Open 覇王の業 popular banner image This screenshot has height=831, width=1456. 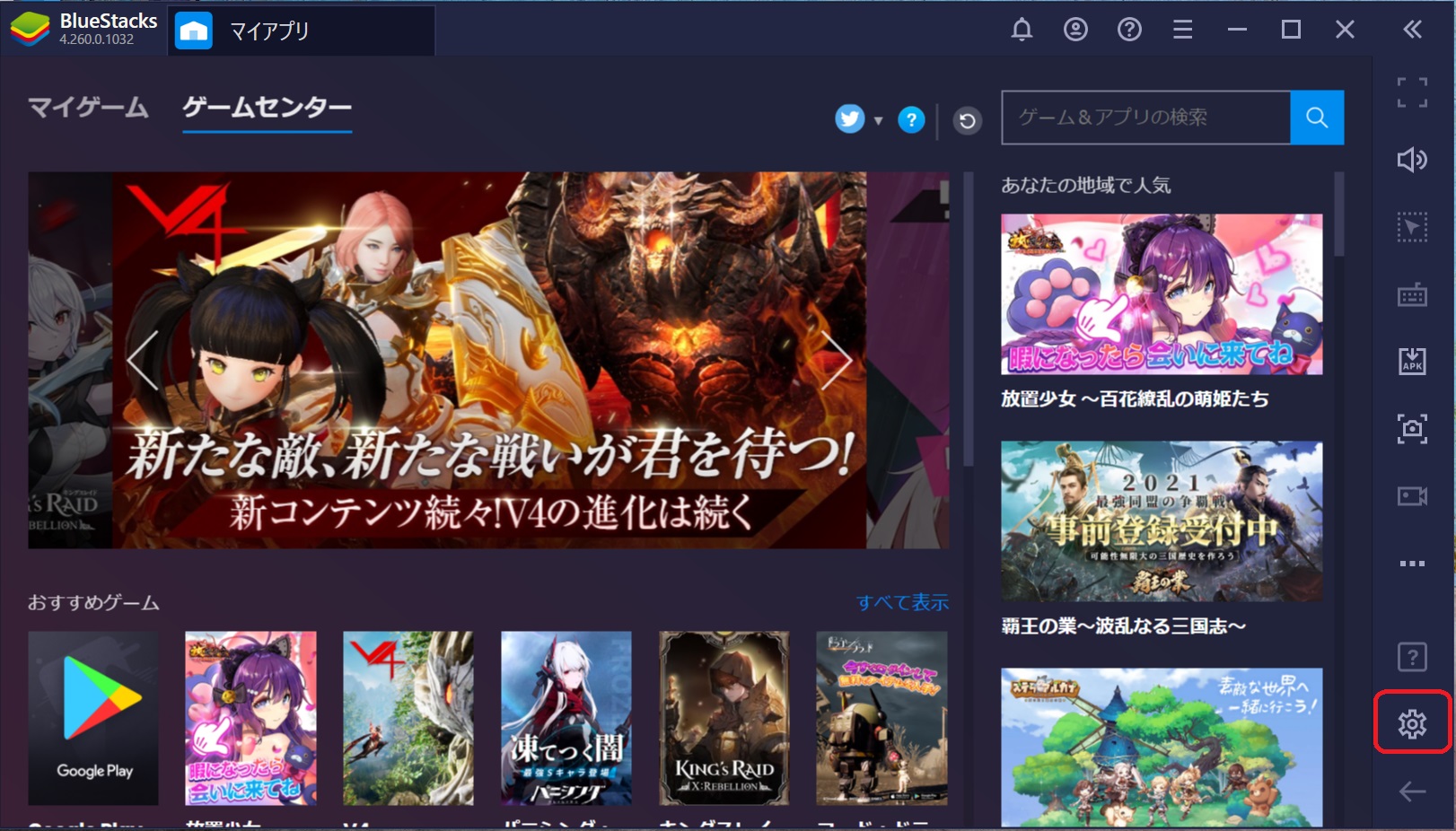tap(1162, 521)
